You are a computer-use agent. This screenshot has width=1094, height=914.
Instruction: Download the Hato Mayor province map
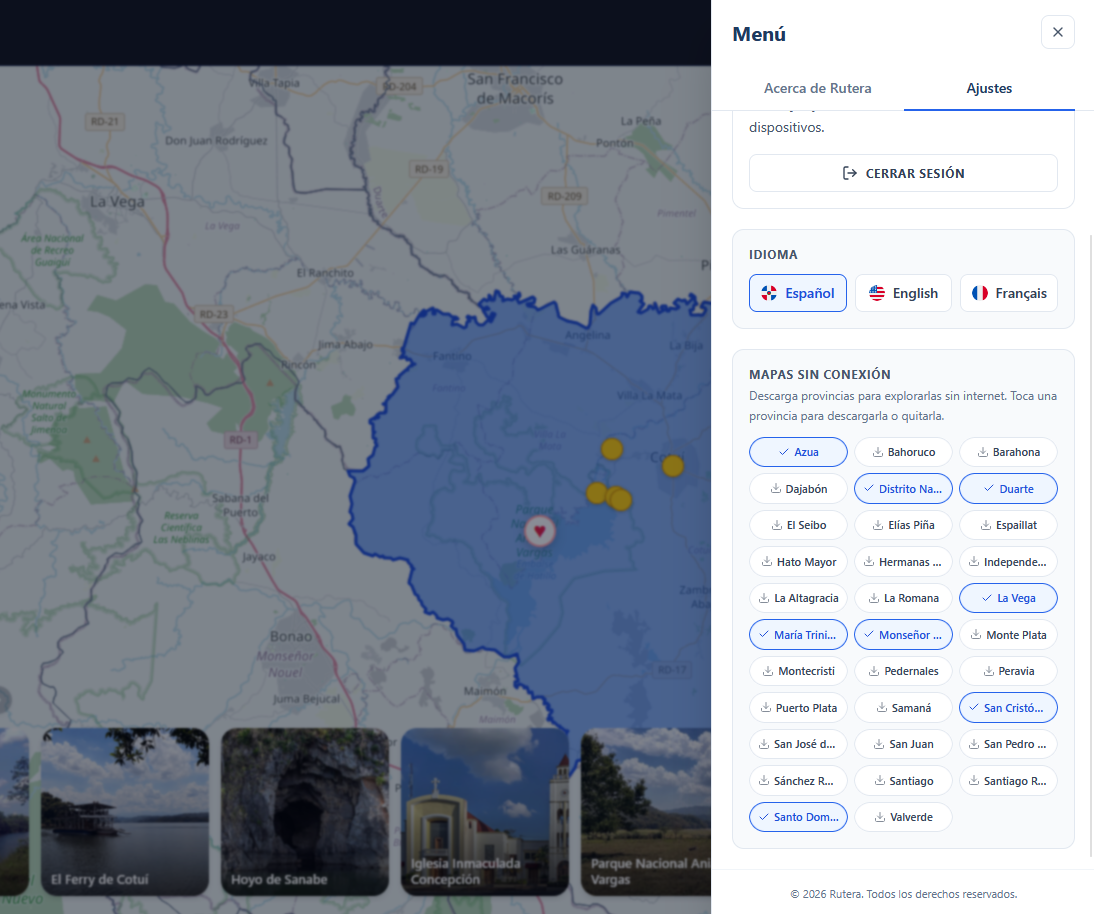[798, 562]
